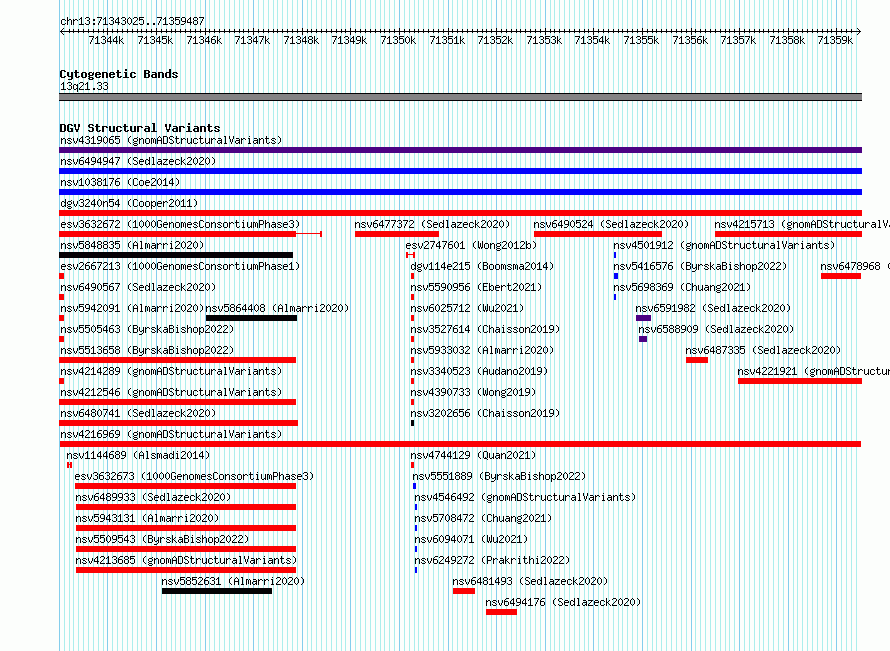
Task: Open nsv6025712 Wu2021 variant
Action: (x=467, y=308)
